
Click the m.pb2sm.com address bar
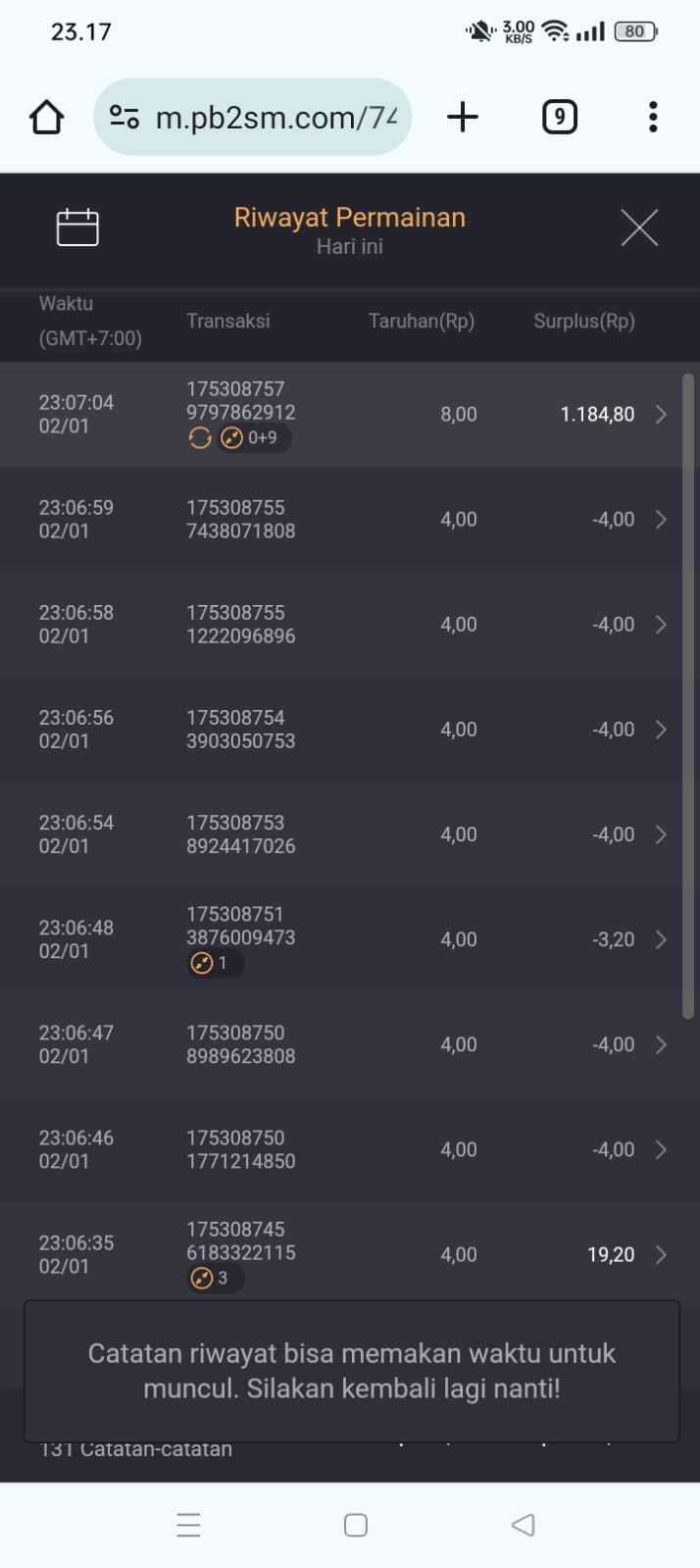coord(275,118)
